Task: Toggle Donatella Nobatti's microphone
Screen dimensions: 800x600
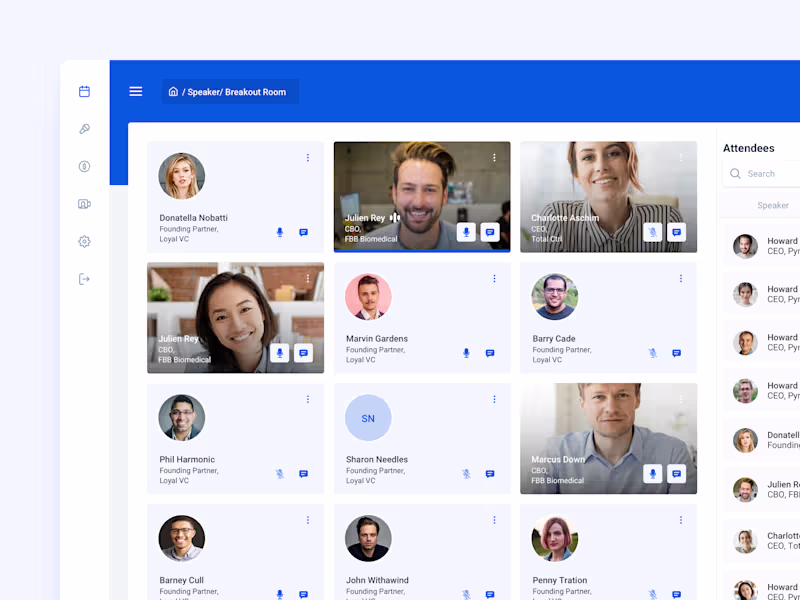Action: tap(280, 232)
